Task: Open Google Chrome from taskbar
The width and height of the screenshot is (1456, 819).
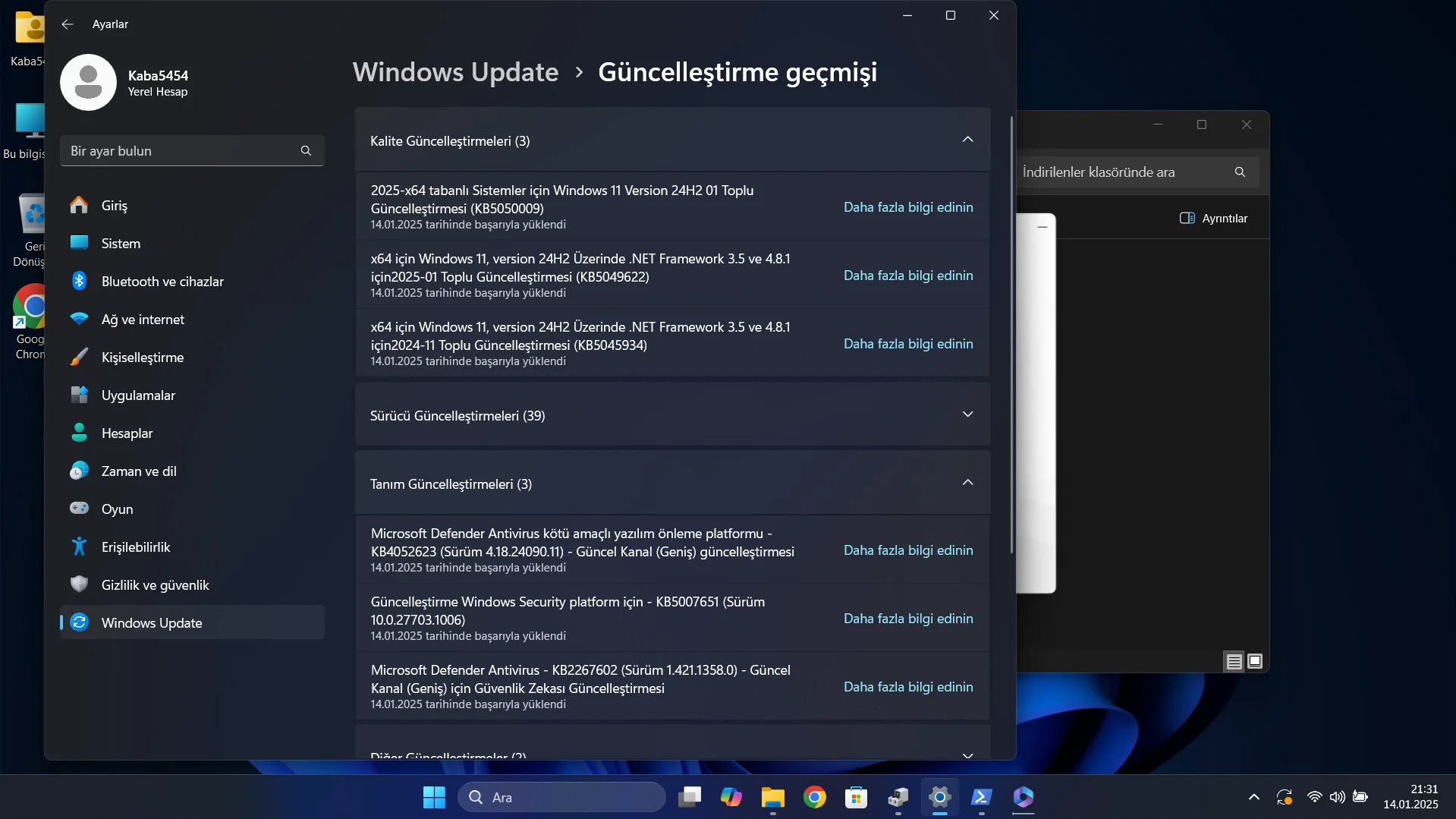Action: pyautogui.click(x=815, y=797)
